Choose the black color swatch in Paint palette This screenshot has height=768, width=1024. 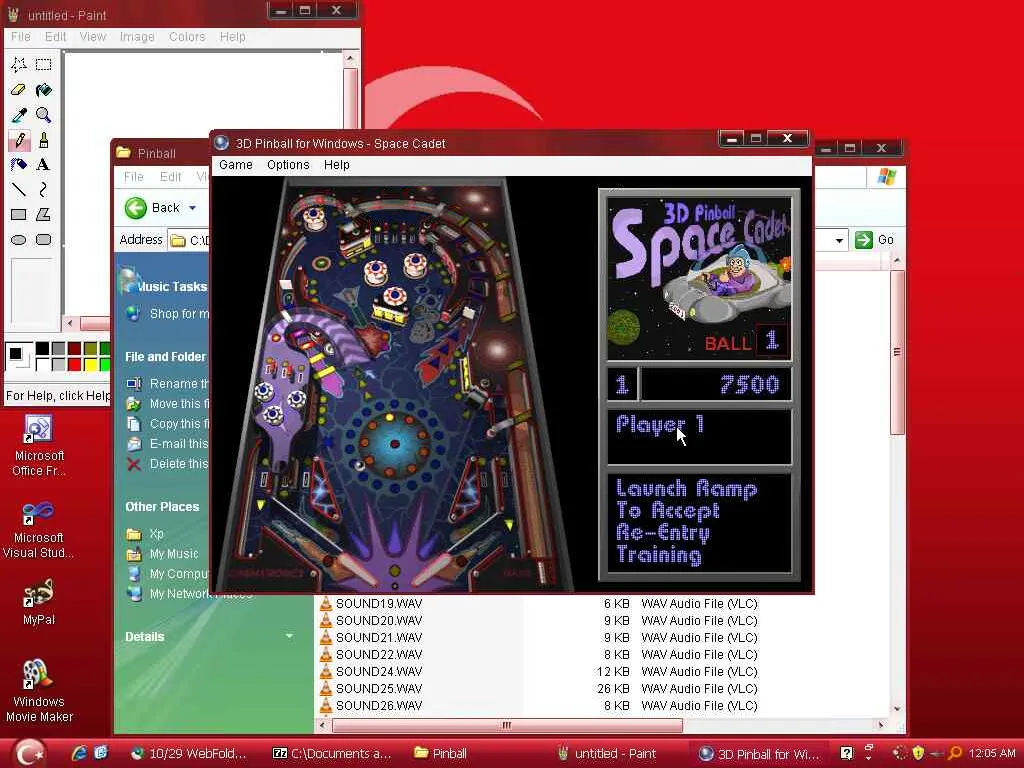[42, 349]
